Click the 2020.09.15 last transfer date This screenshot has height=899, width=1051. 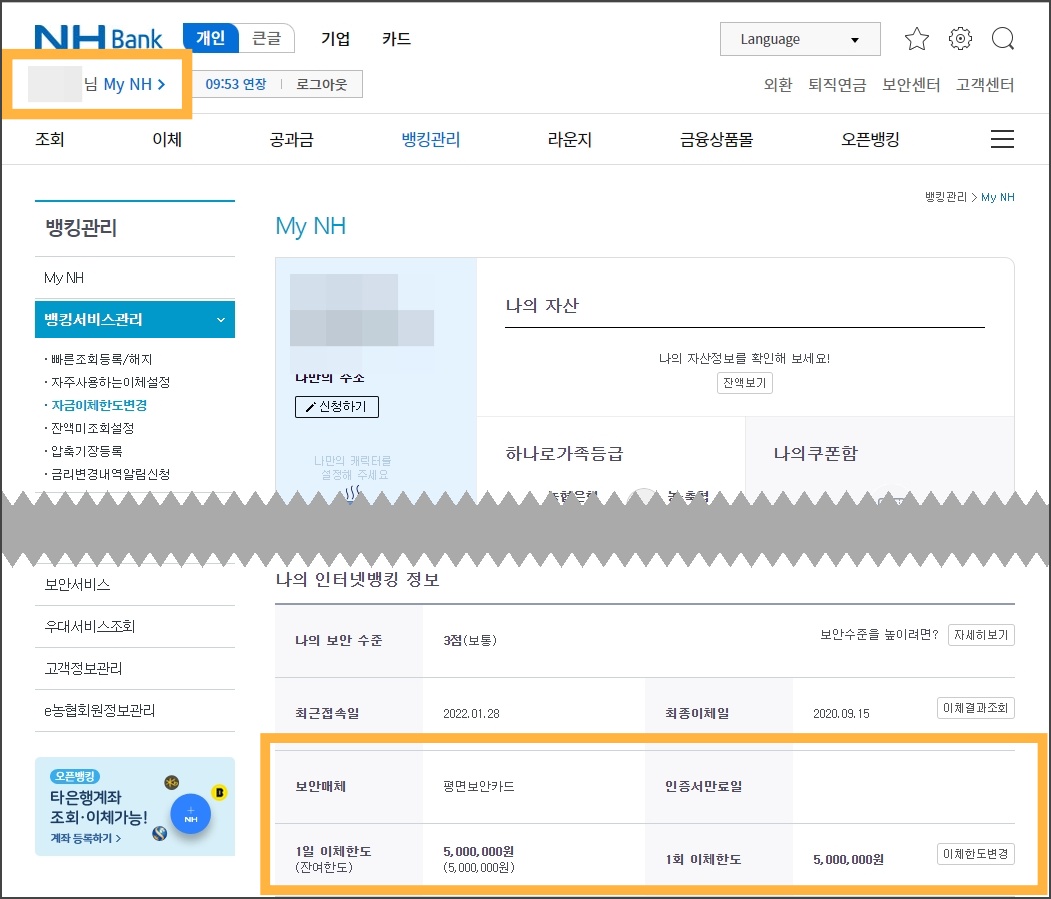coord(841,713)
